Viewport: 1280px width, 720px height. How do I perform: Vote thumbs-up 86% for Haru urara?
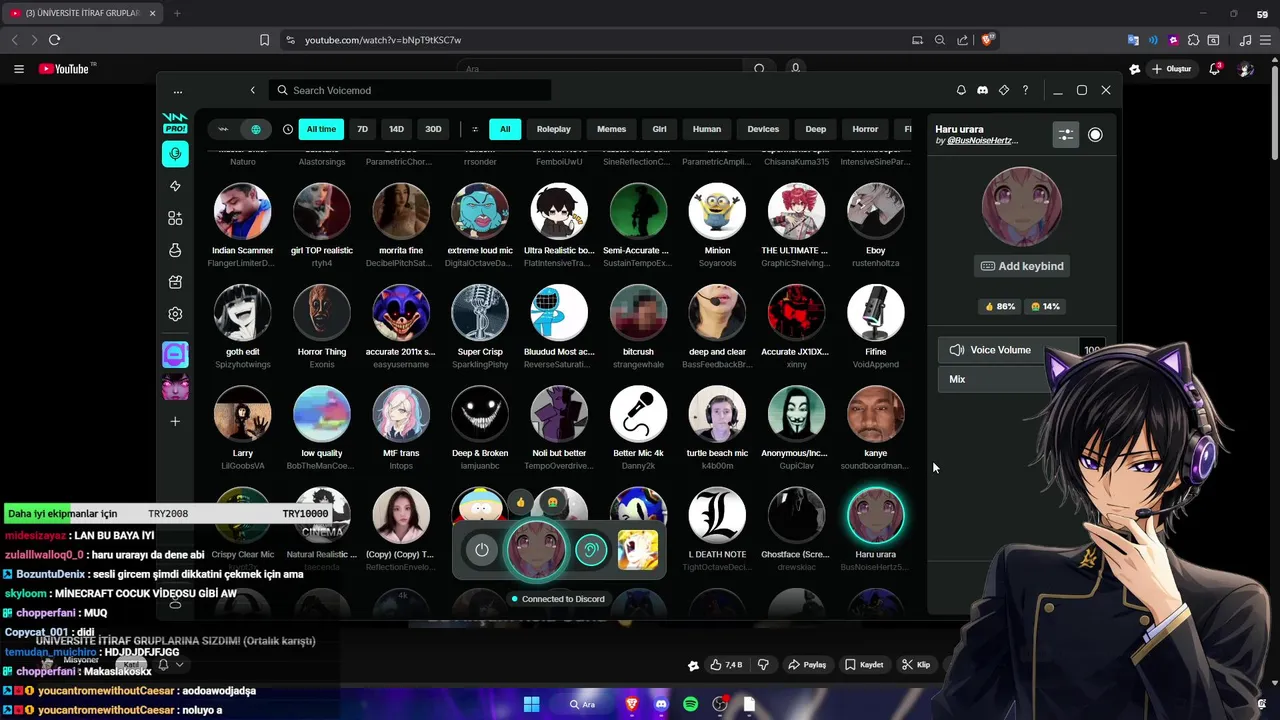pos(1000,307)
